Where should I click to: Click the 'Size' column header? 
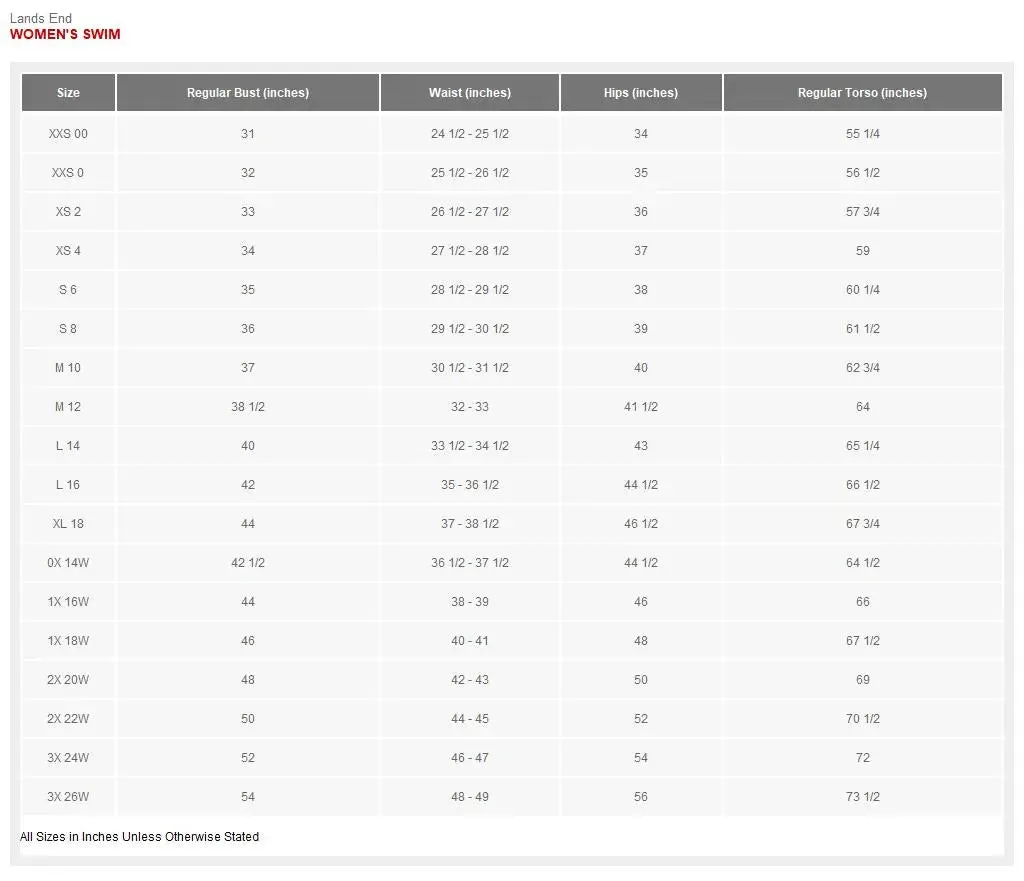(68, 93)
